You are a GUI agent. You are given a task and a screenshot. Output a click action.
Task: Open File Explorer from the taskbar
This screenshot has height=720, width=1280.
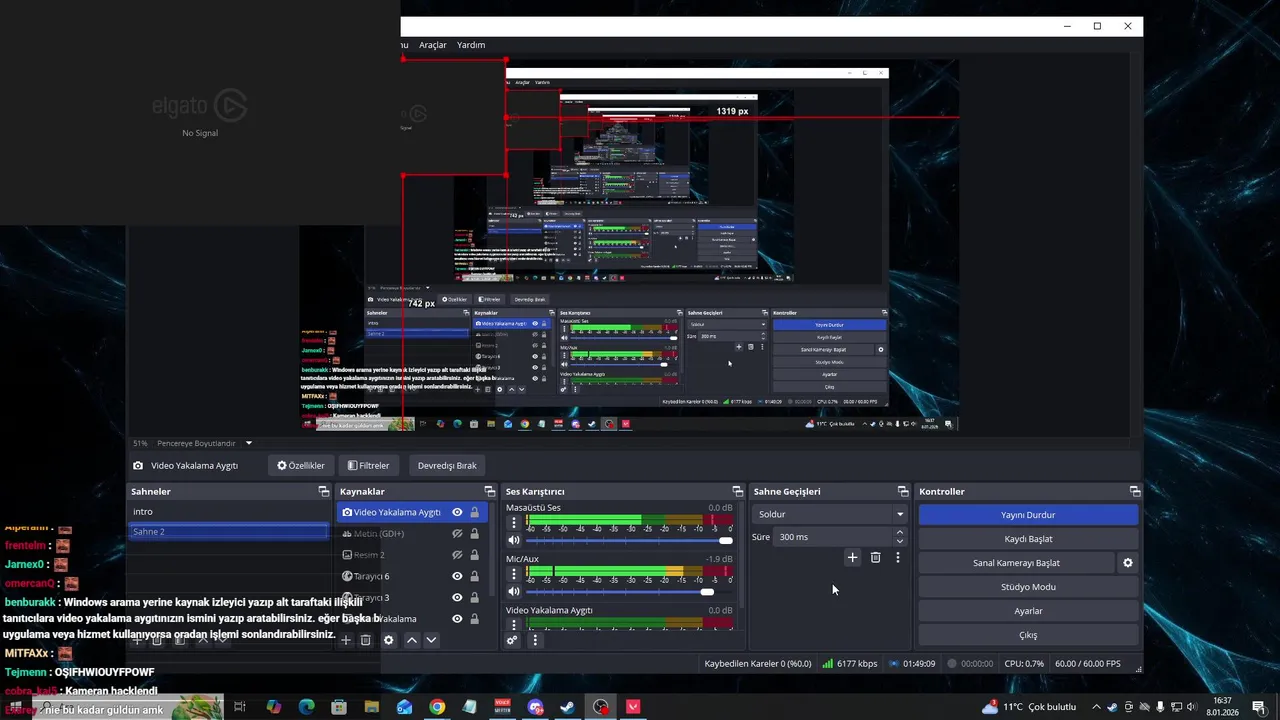[x=372, y=707]
